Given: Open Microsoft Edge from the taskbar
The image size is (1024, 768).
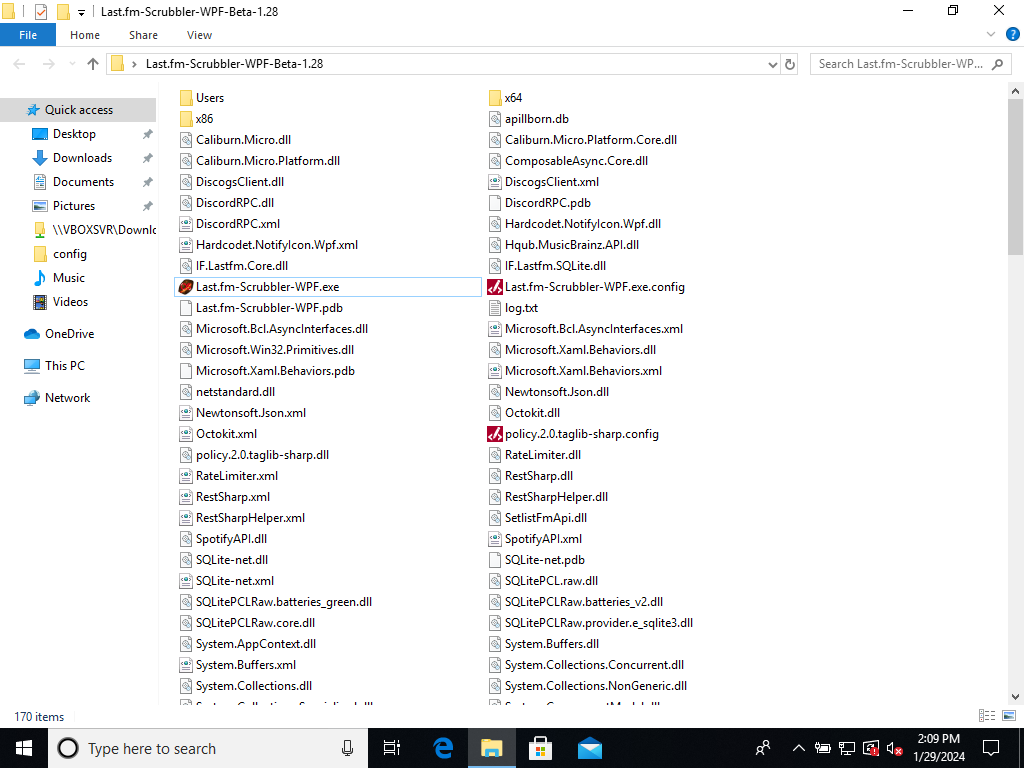Looking at the screenshot, I should pos(442,748).
